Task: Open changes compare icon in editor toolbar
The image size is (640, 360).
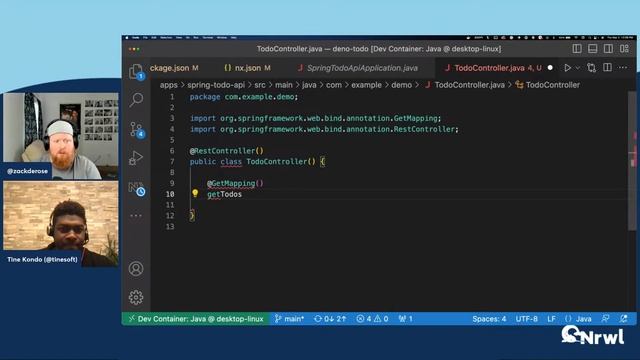Action: click(x=591, y=68)
